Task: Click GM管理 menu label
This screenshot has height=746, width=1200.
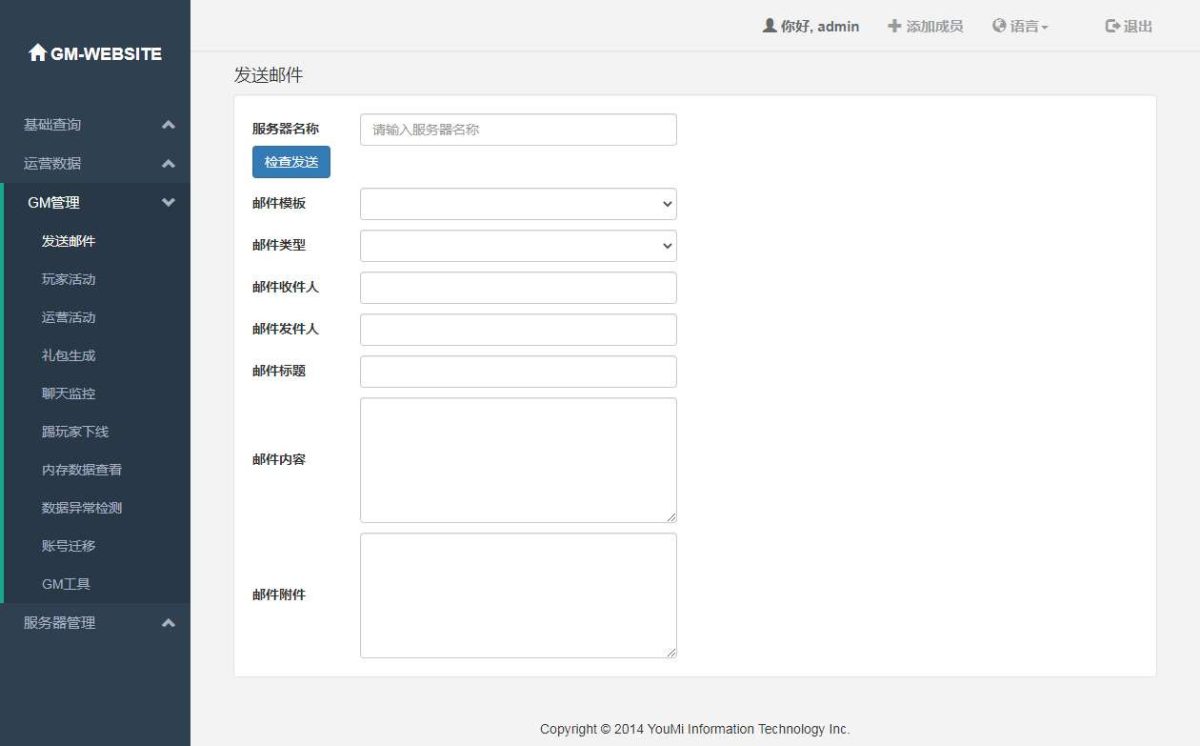Action: (54, 203)
